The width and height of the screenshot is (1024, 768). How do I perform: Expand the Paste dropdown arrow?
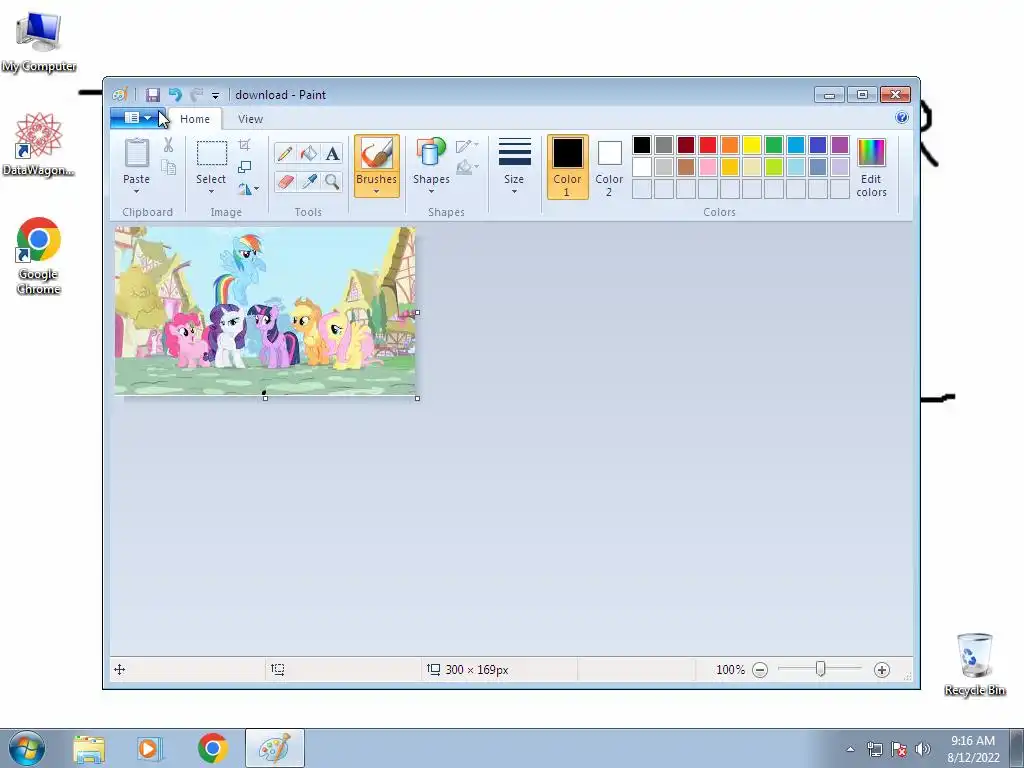[x=136, y=191]
